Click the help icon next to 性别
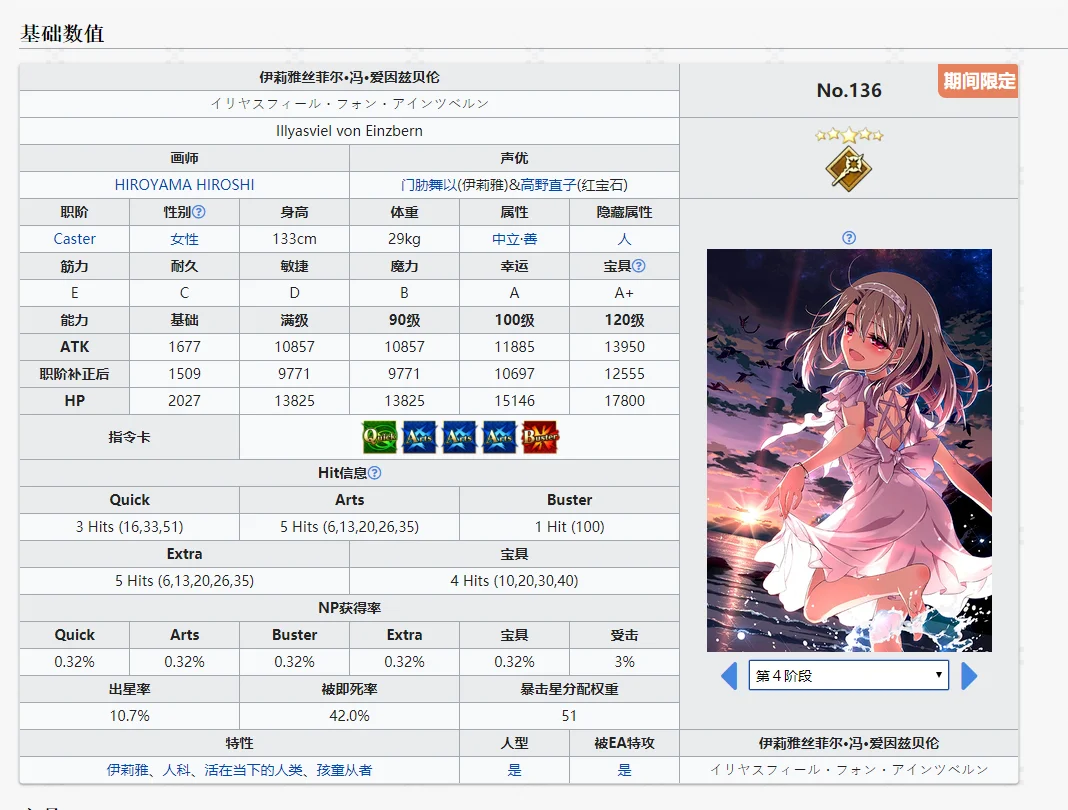 tap(198, 212)
